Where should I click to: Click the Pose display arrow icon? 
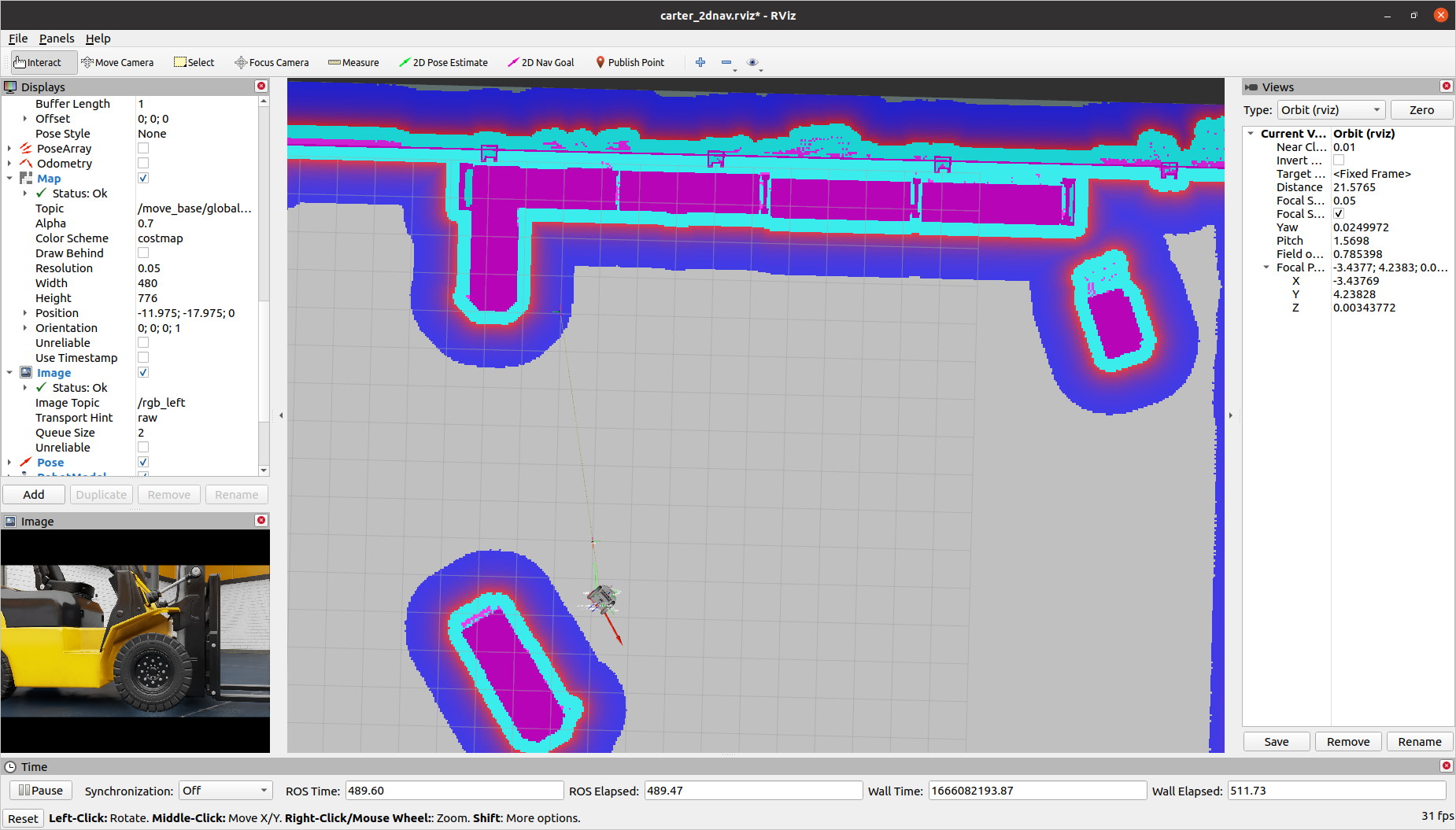point(26,463)
